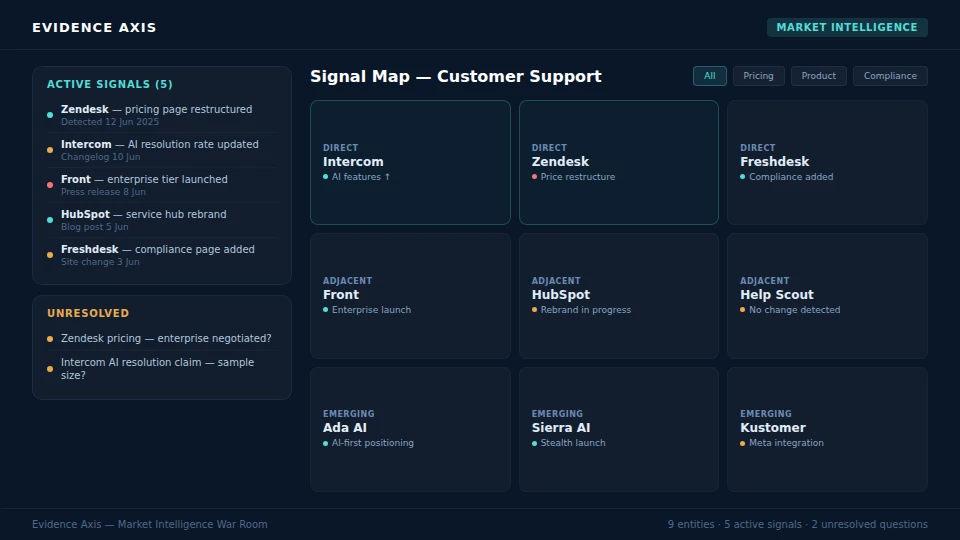This screenshot has width=960, height=540.
Task: Open Freshdesk compliance page added signal
Action: tap(162, 255)
